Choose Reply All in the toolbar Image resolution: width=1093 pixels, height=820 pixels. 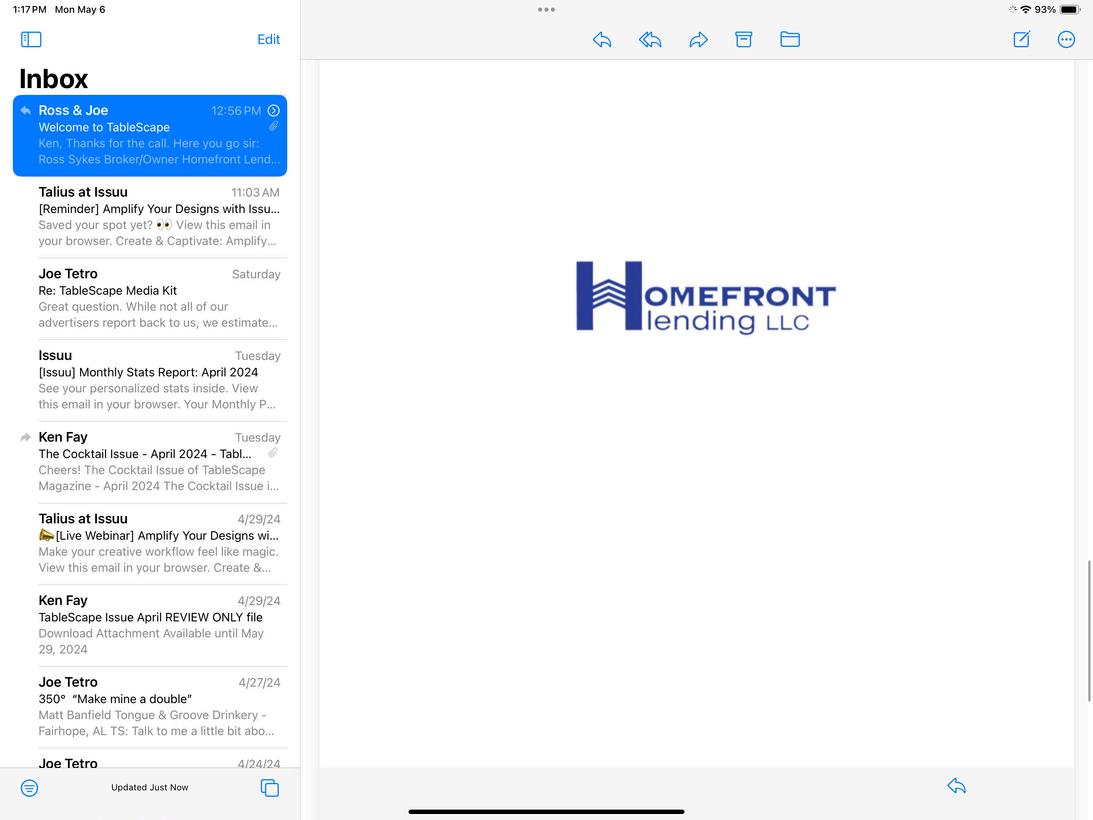[650, 40]
